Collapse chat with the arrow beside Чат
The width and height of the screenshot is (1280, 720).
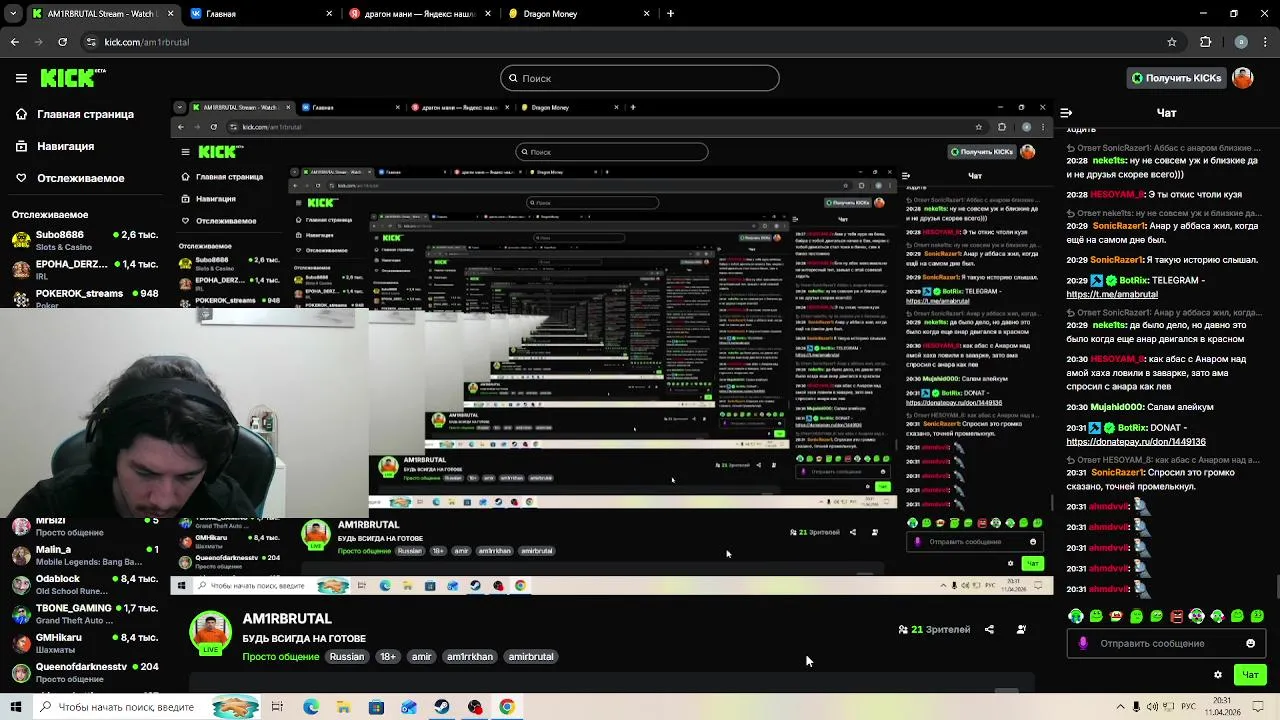[x=1066, y=113]
